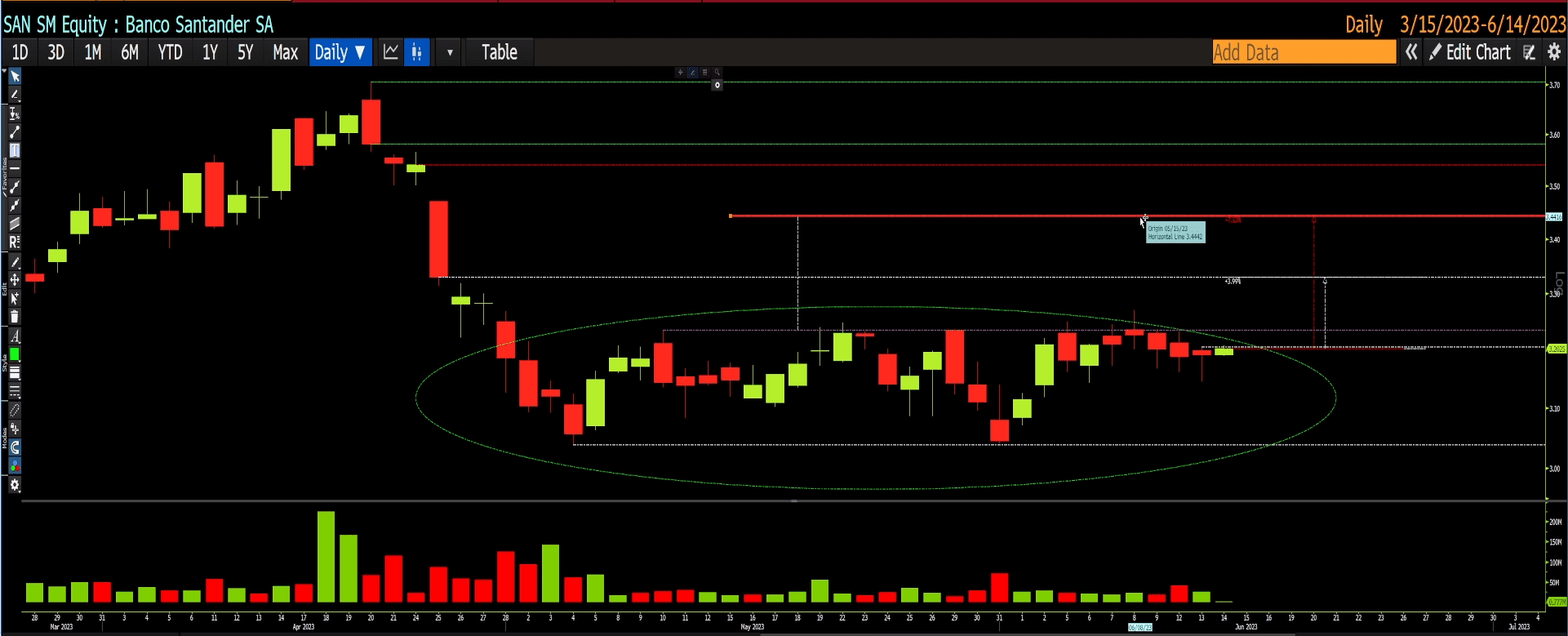Open chart settings gear at top right

pos(1554,52)
